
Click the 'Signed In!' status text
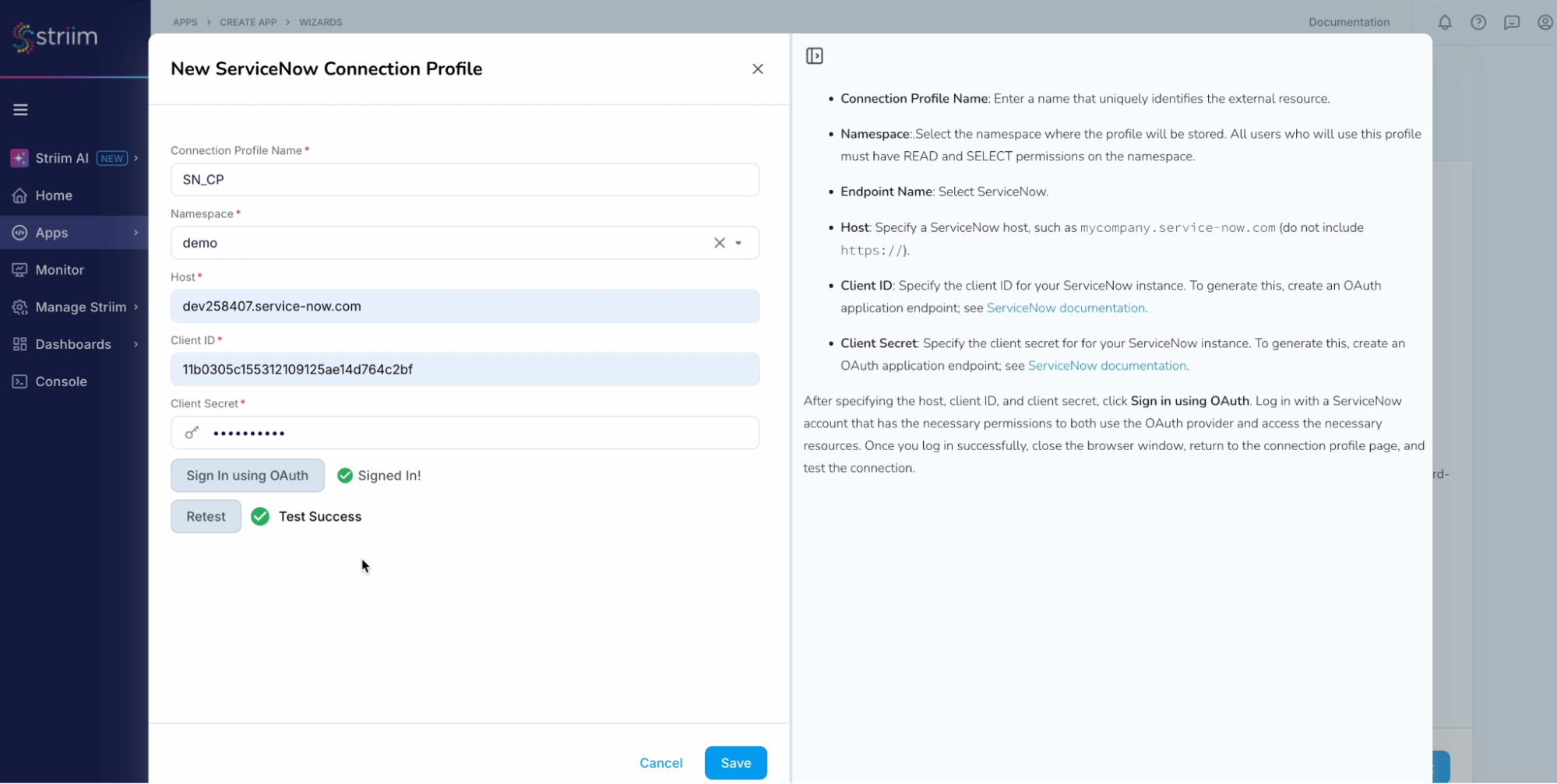389,476
